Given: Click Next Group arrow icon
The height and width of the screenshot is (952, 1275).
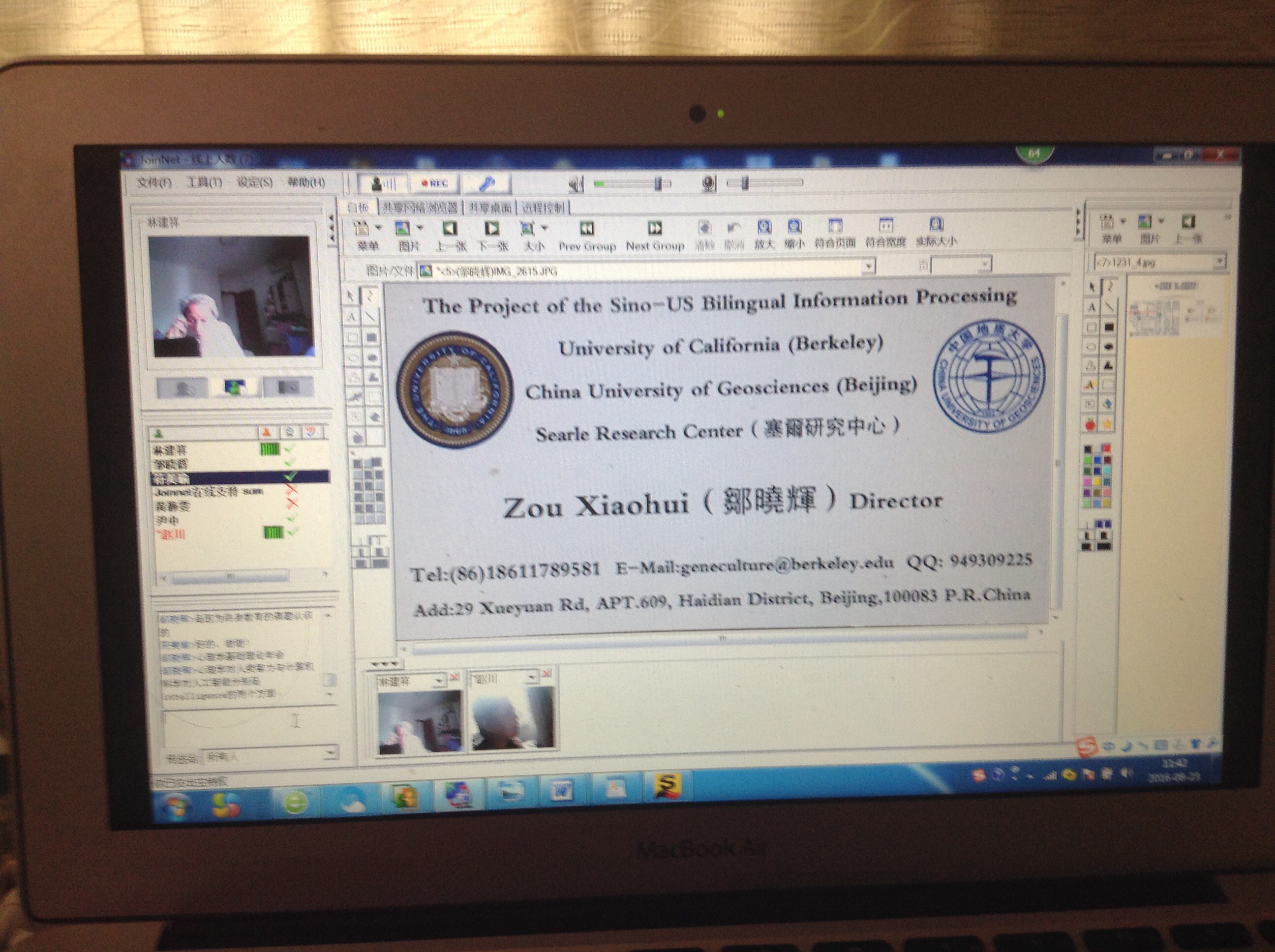Looking at the screenshot, I should (655, 228).
